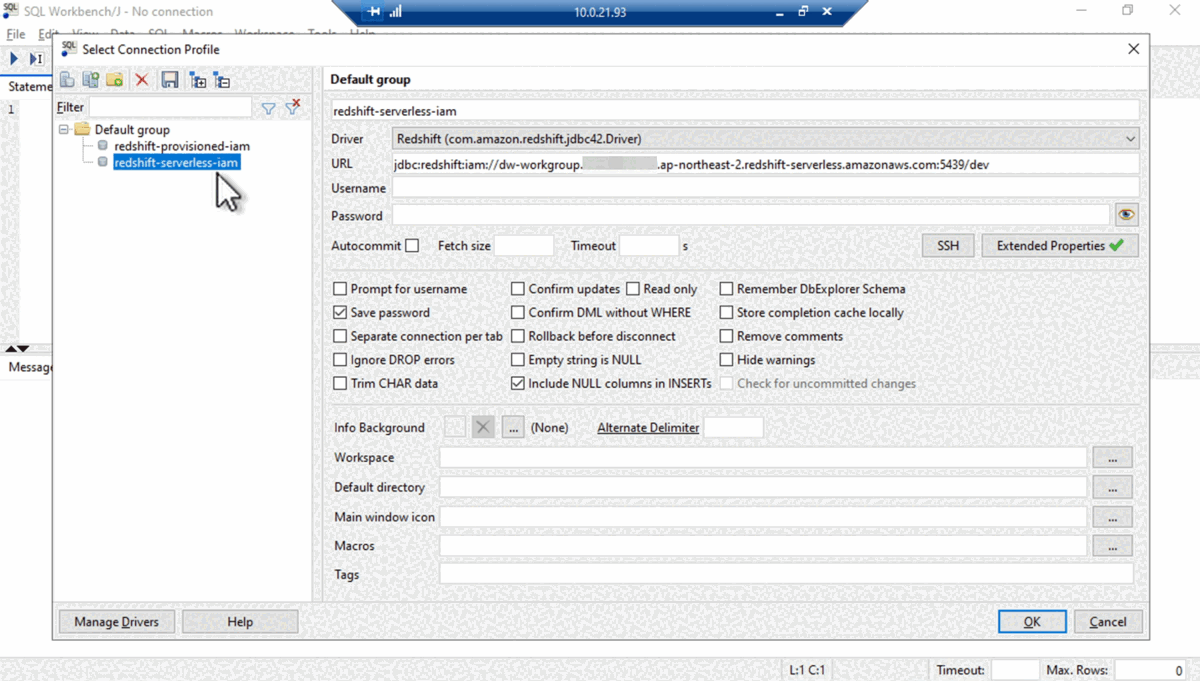Screen dimensions: 1200x681
Task: Confirm with the OK button
Action: coord(1032,622)
